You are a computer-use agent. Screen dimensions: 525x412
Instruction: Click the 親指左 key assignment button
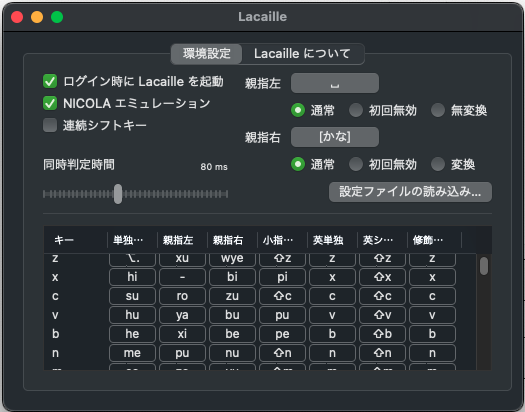[335, 83]
